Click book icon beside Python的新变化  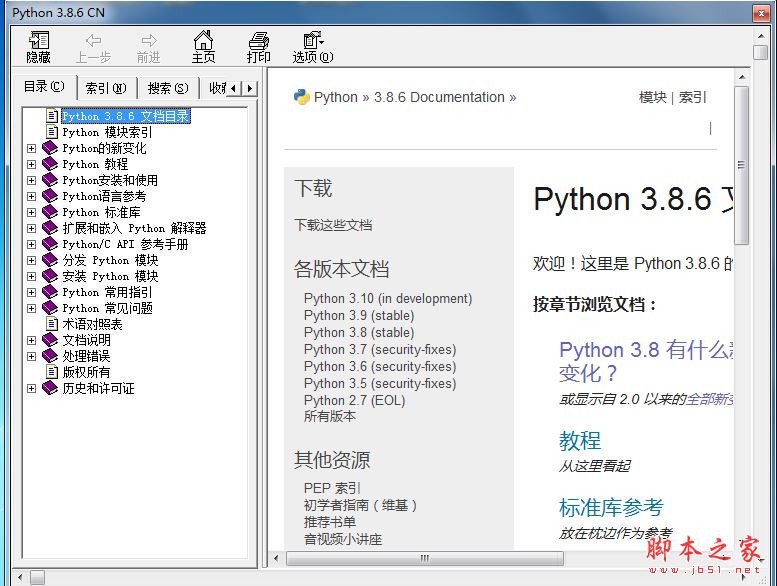(x=50, y=148)
